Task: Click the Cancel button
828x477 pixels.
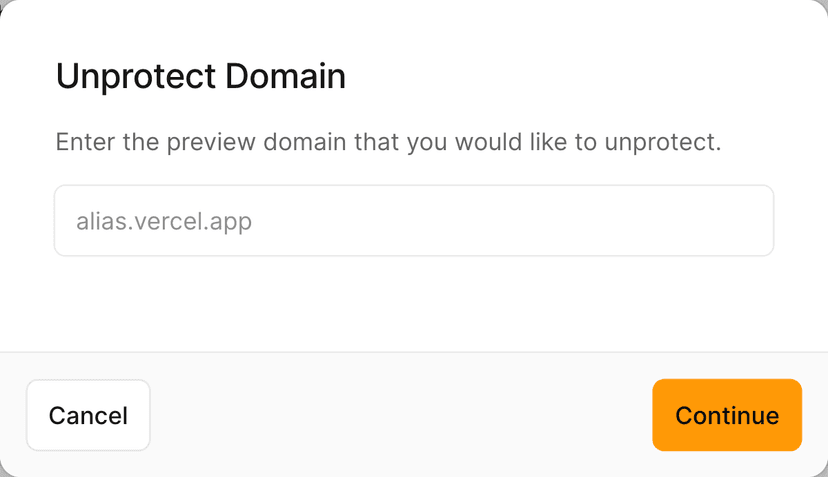Action: point(88,415)
